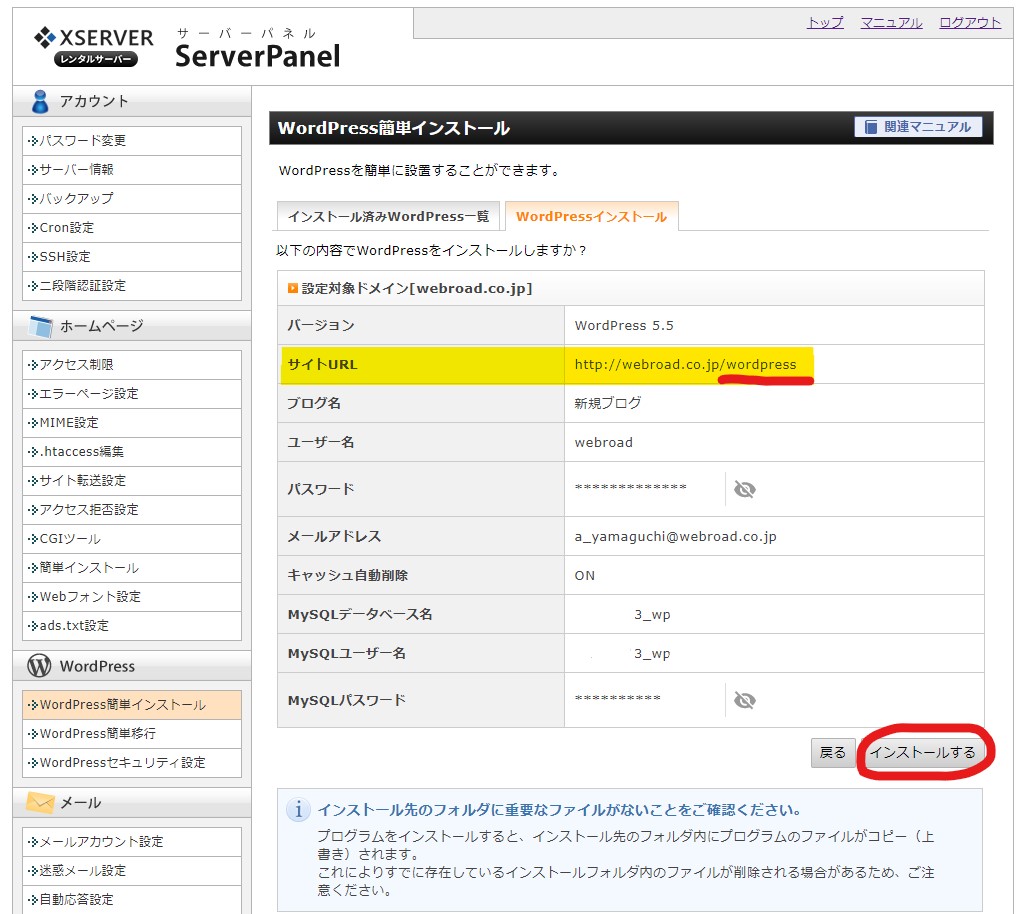
Task: Select バックアップ in the sidebar
Action: click(x=132, y=199)
